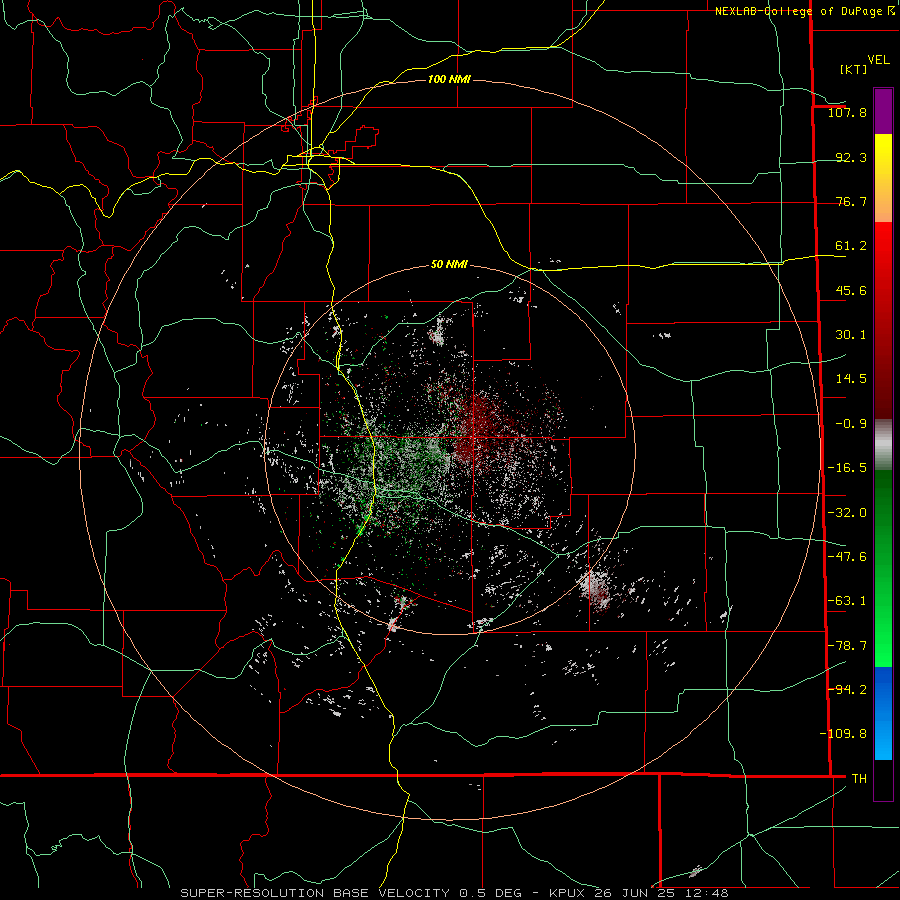Click the 100 NMI range ring label
The width and height of the screenshot is (900, 900).
[x=449, y=79]
